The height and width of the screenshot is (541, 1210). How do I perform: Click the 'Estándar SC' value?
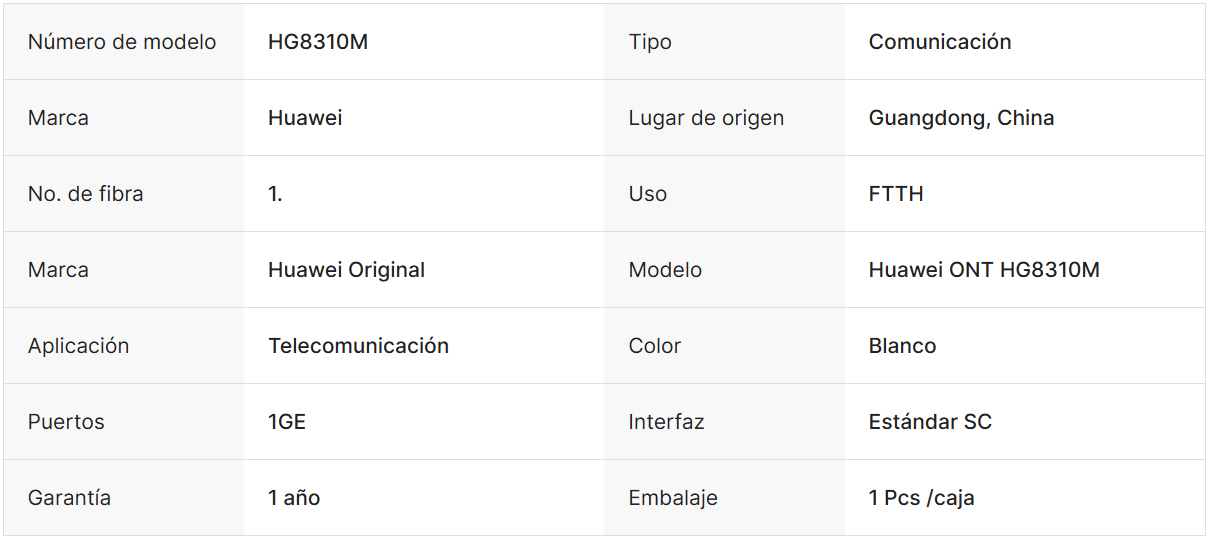pyautogui.click(x=930, y=422)
